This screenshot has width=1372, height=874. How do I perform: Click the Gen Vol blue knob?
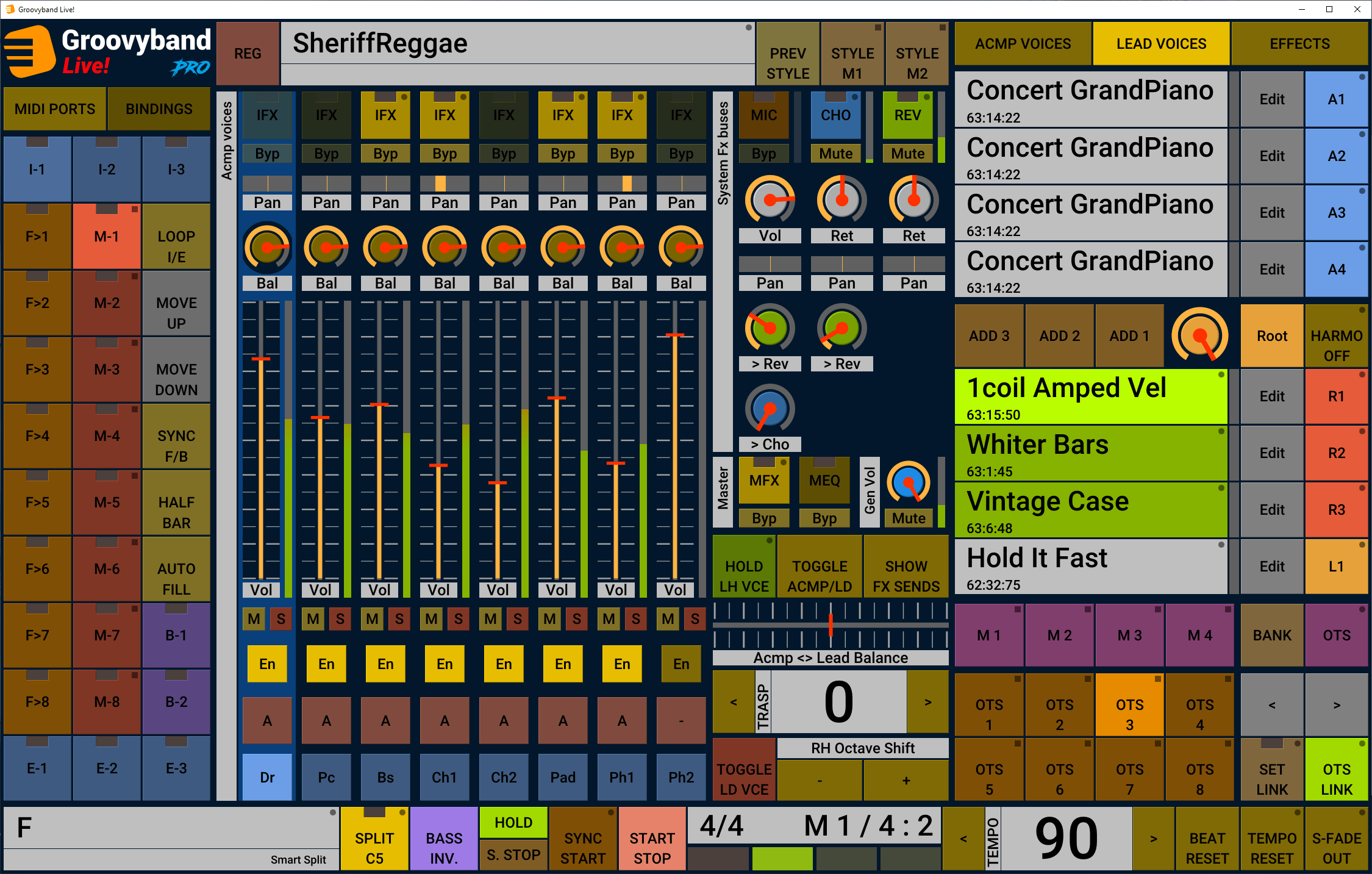[x=908, y=482]
